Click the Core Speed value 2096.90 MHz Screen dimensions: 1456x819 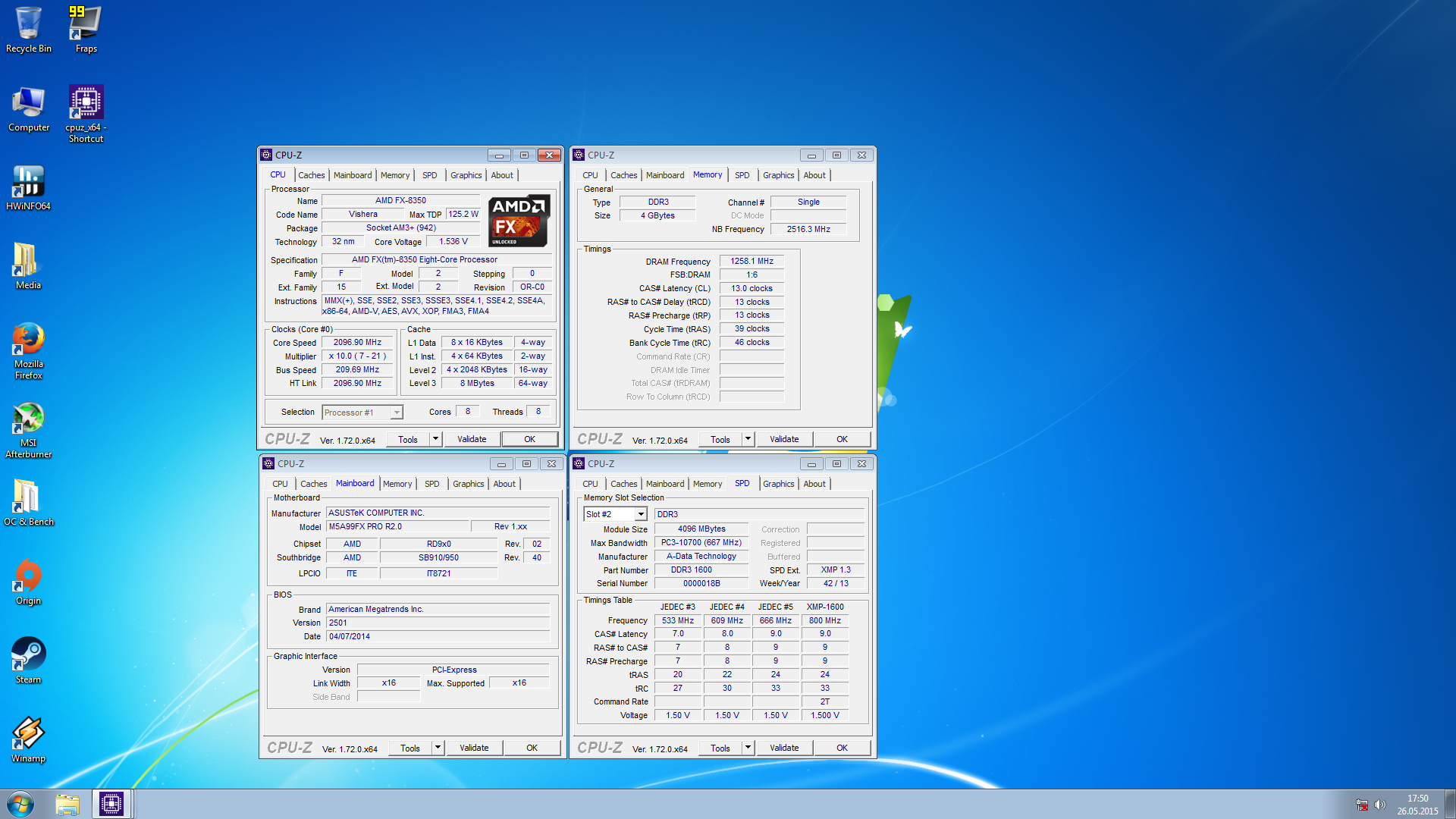click(x=357, y=343)
